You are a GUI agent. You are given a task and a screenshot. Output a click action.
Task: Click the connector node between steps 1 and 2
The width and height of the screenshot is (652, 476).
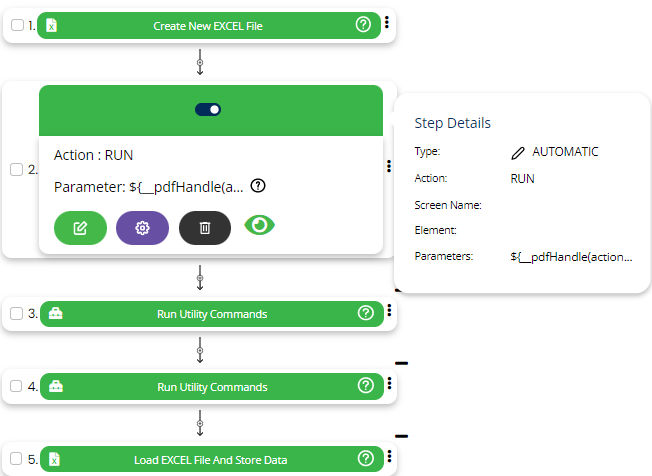[200, 63]
